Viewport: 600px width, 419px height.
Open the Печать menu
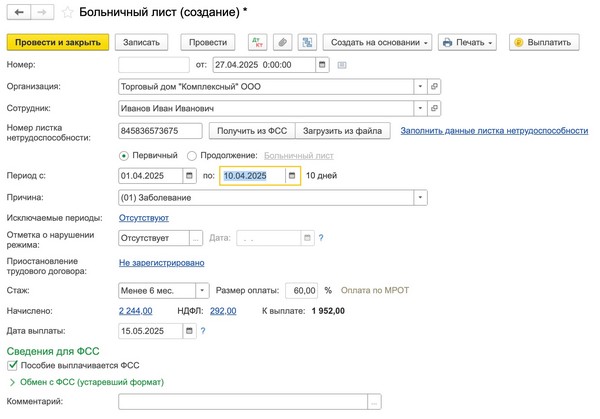(468, 43)
